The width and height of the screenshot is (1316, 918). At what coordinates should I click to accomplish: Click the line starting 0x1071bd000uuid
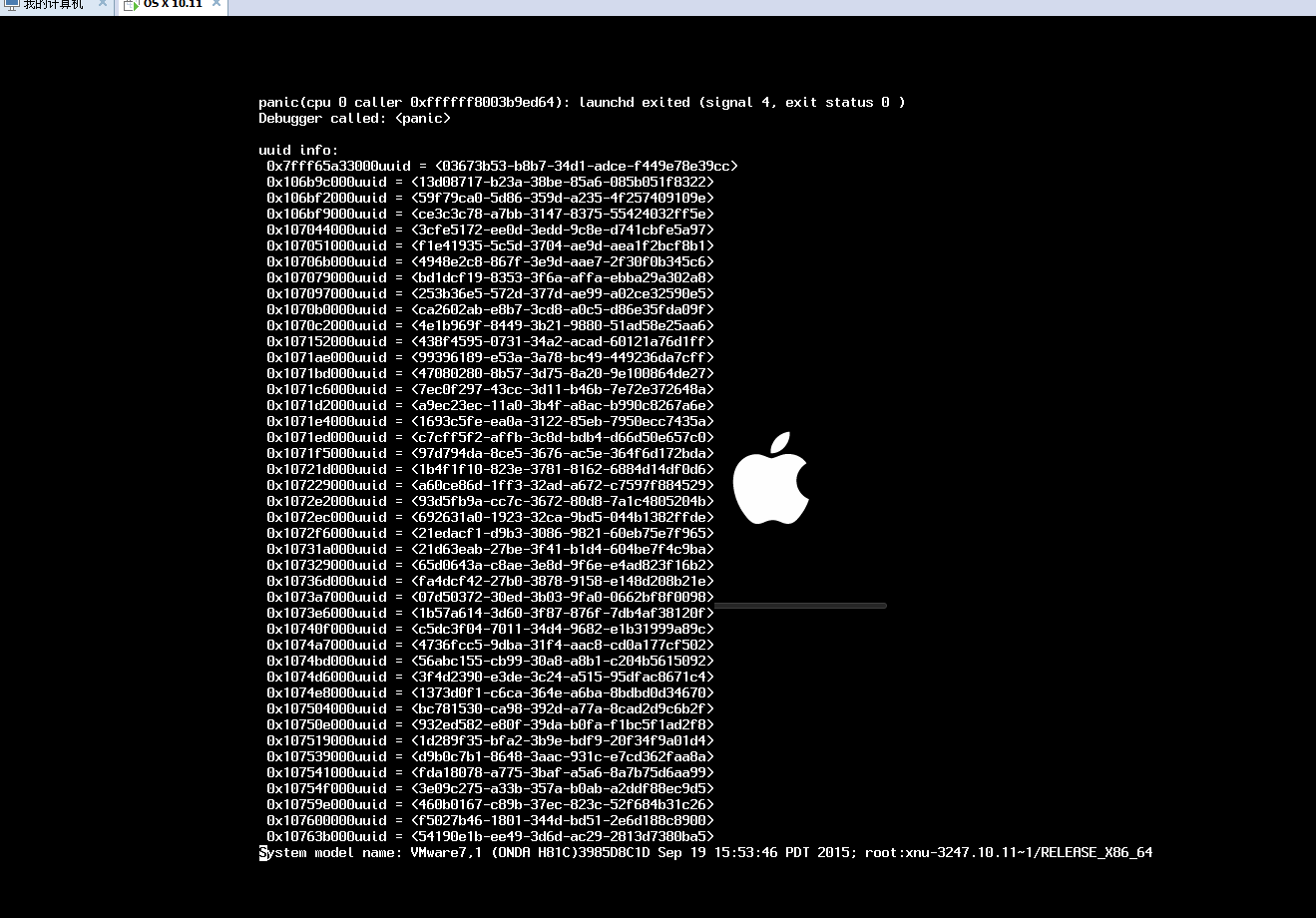(x=490, y=373)
